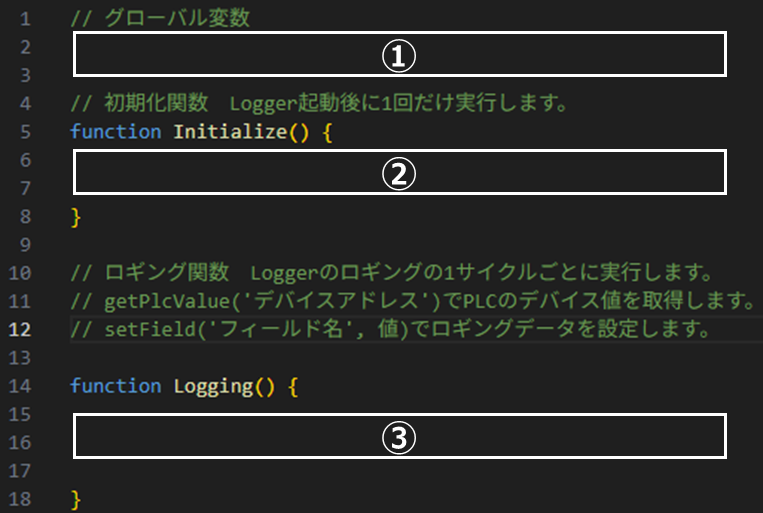This screenshot has height=513, width=763.
Task: Click the opening brace after Logging()
Action: click(293, 385)
